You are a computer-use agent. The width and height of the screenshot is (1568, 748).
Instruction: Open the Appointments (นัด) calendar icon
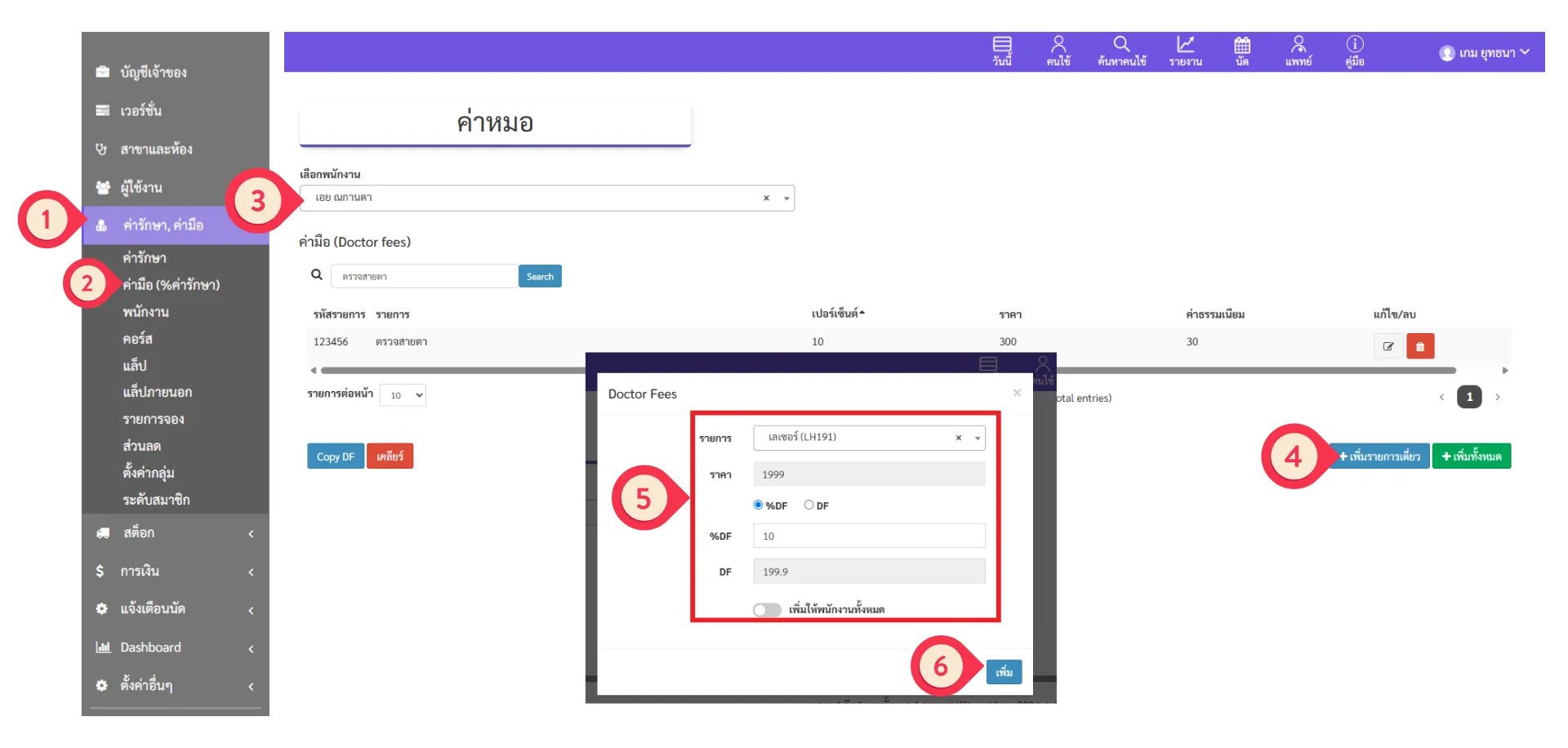pos(1242,51)
